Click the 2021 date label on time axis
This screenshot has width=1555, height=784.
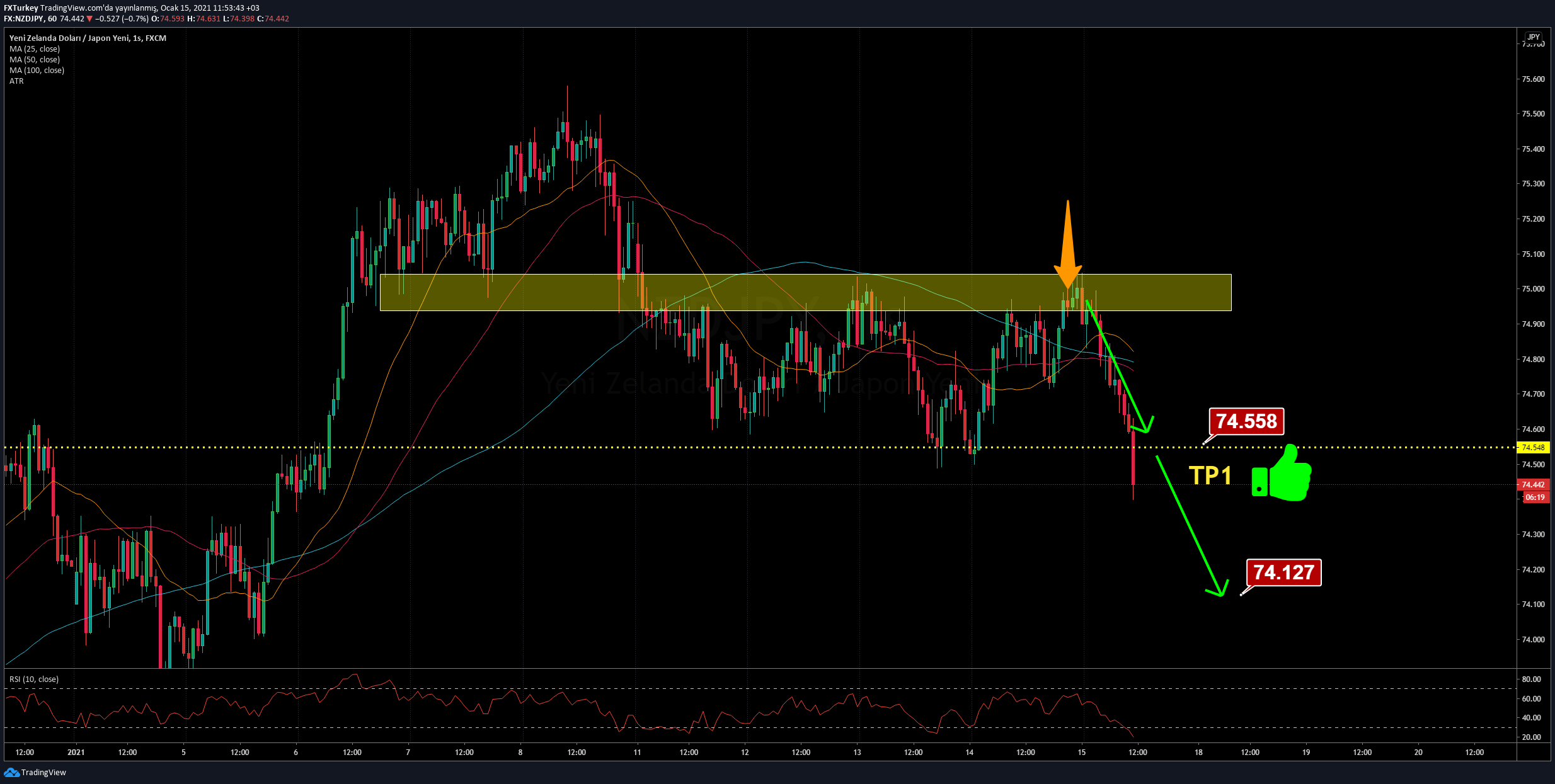point(76,753)
